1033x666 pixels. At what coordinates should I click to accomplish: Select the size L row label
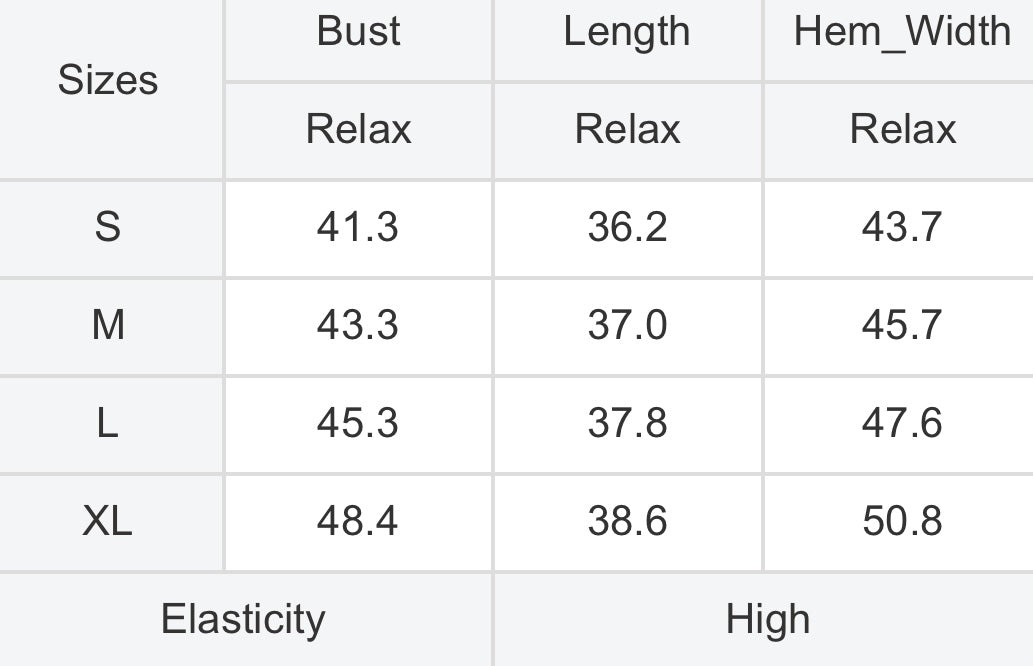click(108, 423)
